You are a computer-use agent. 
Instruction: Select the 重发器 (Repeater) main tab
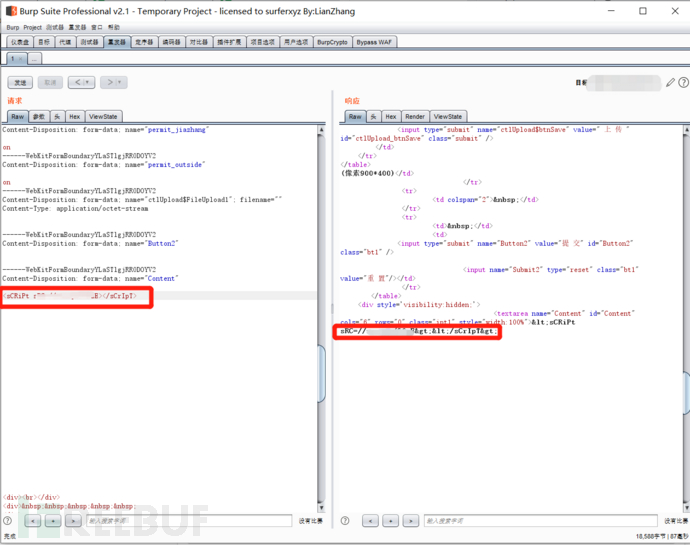pyautogui.click(x=117, y=42)
